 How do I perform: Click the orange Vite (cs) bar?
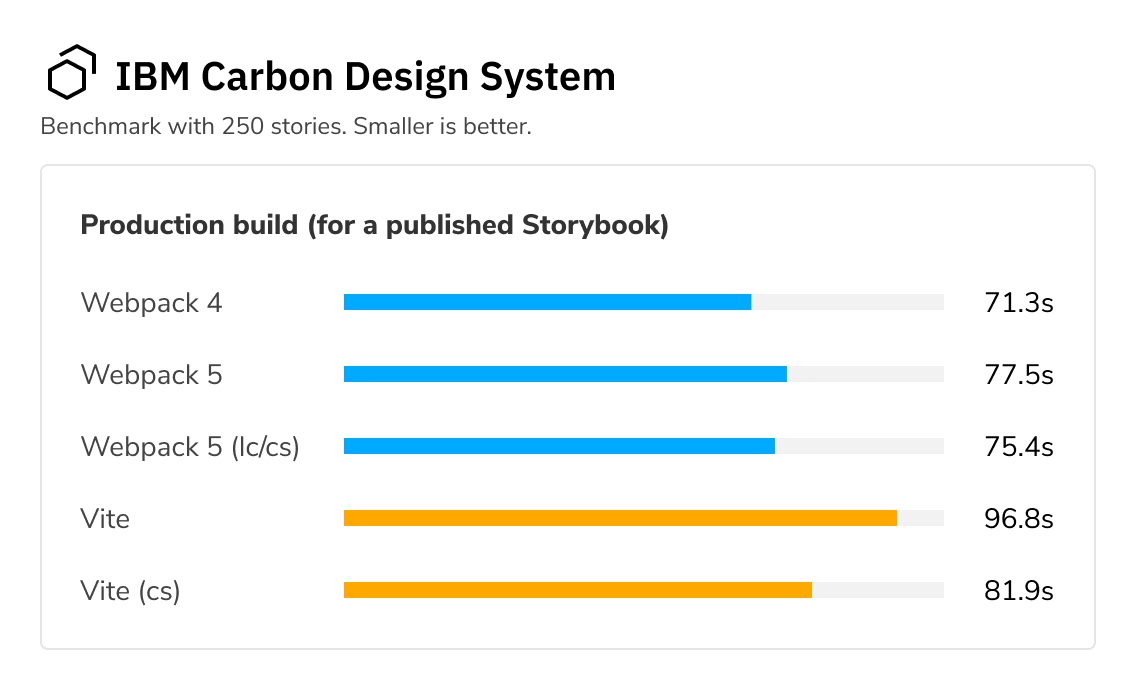click(578, 590)
